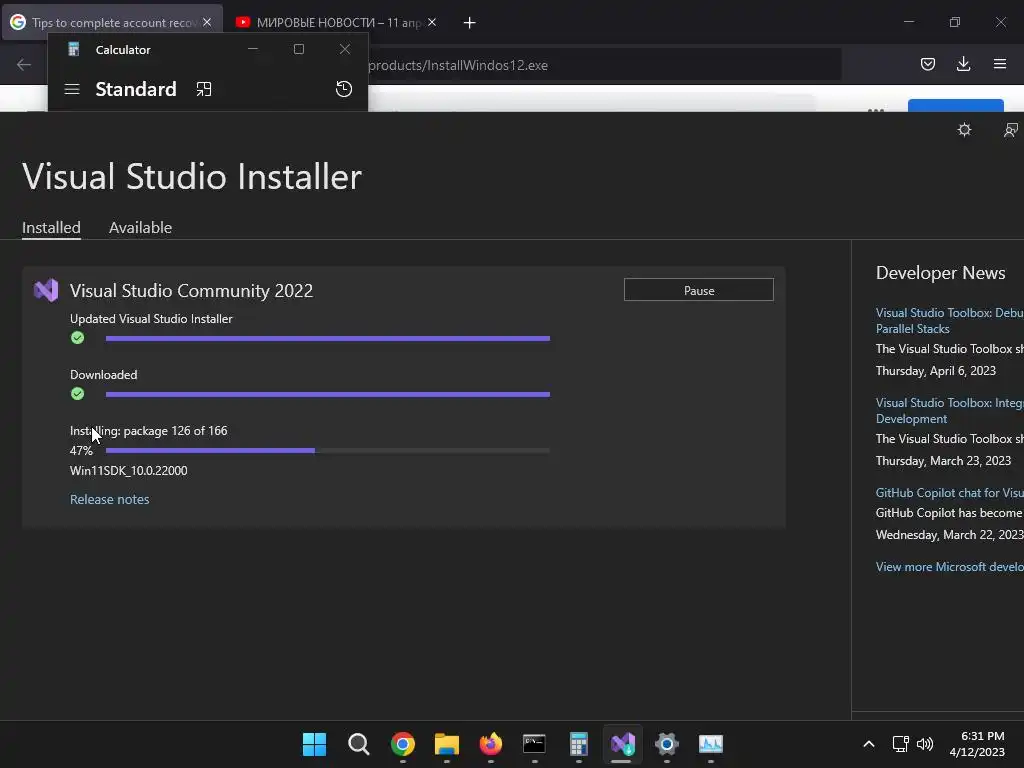Click the 47% progress text

82,451
